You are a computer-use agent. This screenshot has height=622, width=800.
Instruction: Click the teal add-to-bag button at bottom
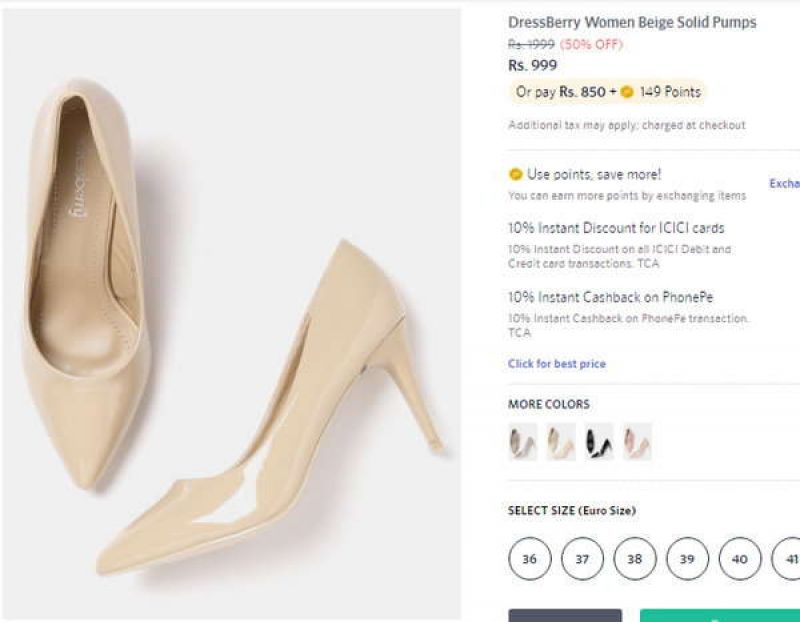[720, 615]
